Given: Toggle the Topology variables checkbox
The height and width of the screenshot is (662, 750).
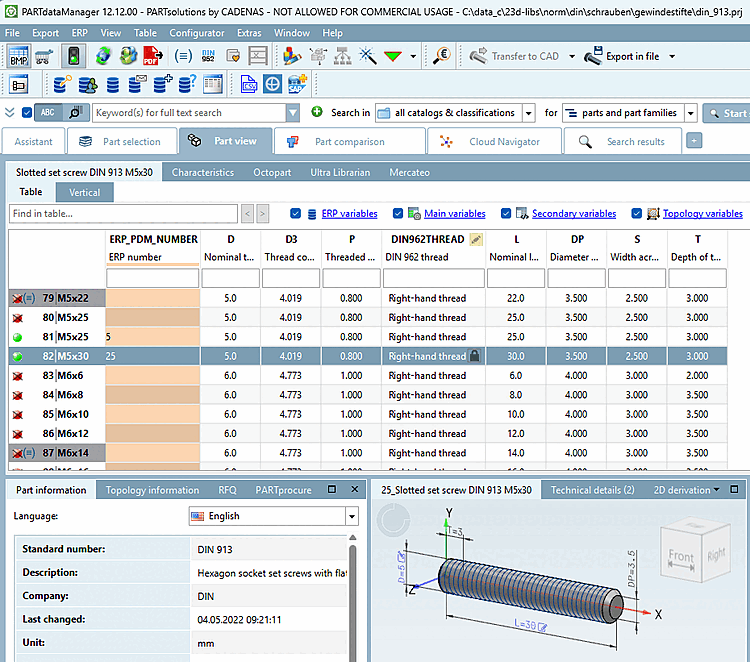Looking at the screenshot, I should point(636,213).
